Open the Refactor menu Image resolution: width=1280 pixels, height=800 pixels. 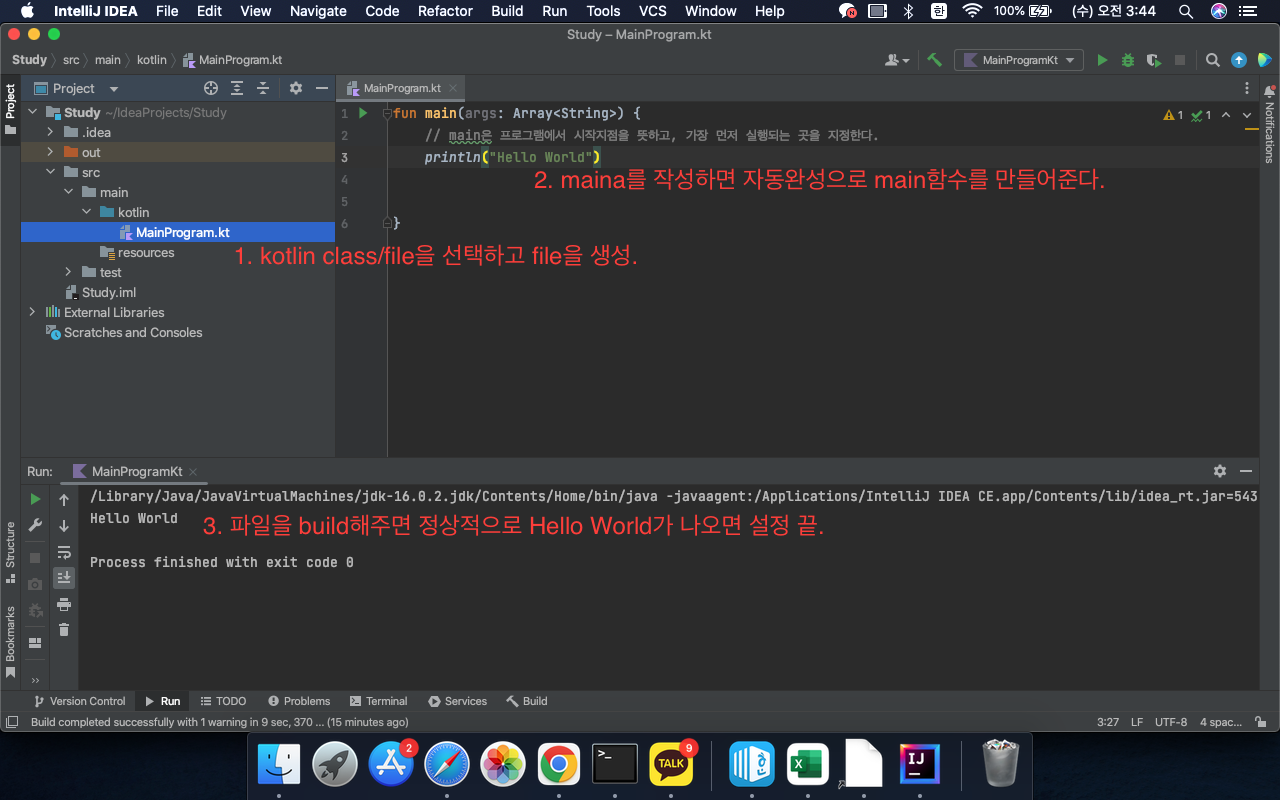pyautogui.click(x=445, y=11)
